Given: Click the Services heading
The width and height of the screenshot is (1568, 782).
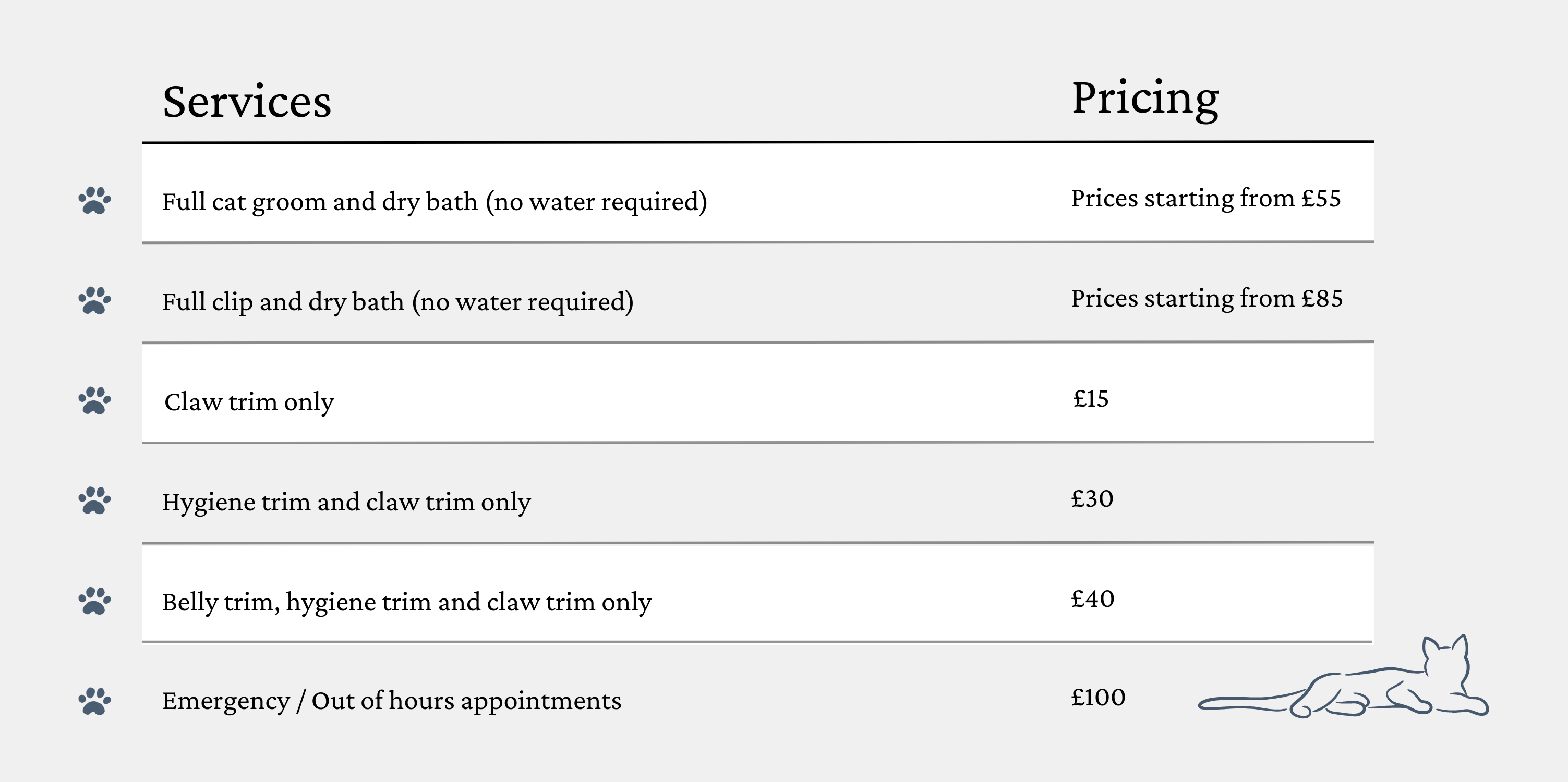Looking at the screenshot, I should tap(247, 102).
